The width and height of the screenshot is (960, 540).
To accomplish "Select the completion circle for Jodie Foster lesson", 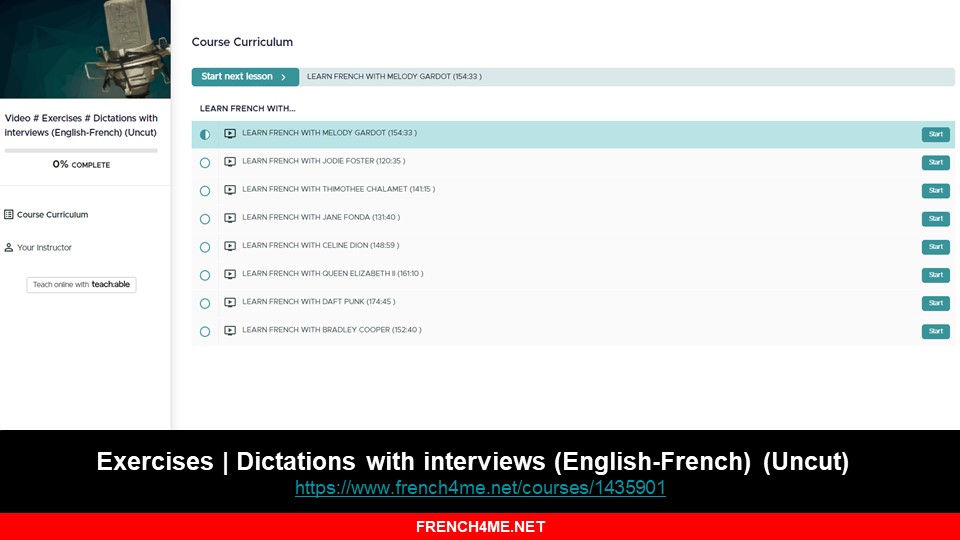I will coord(205,162).
